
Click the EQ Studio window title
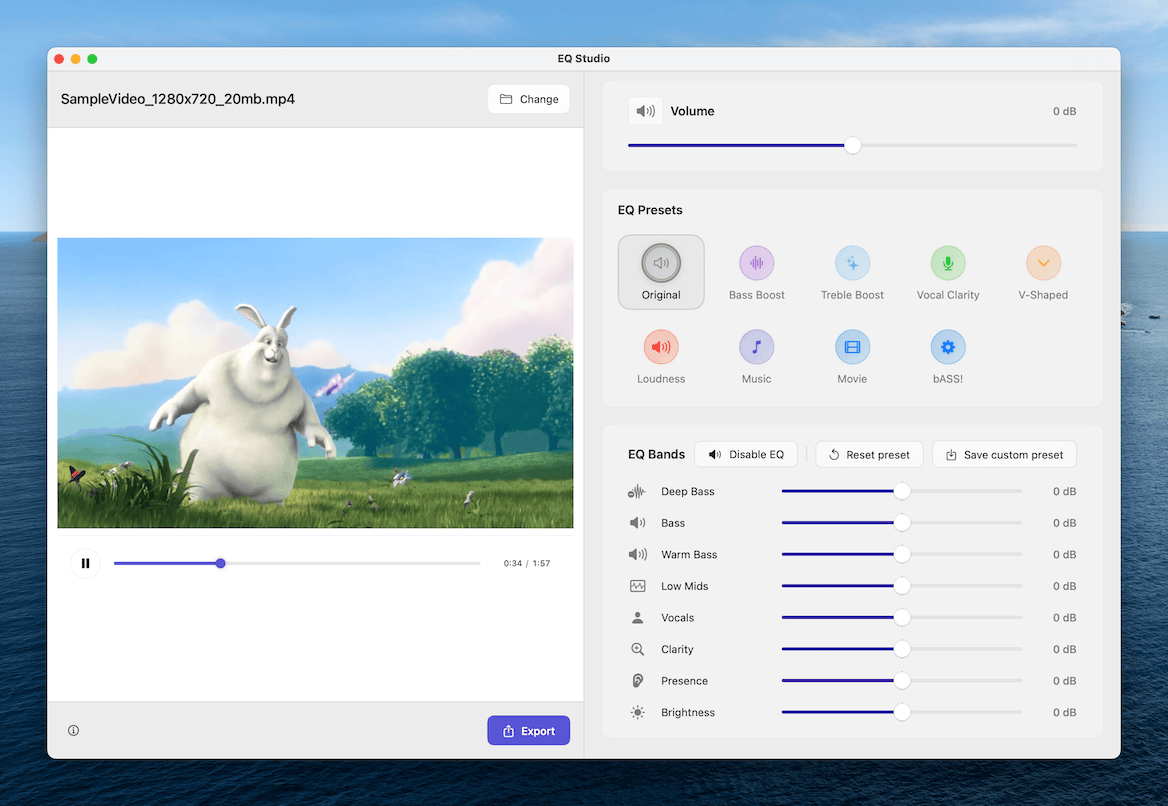coord(584,59)
